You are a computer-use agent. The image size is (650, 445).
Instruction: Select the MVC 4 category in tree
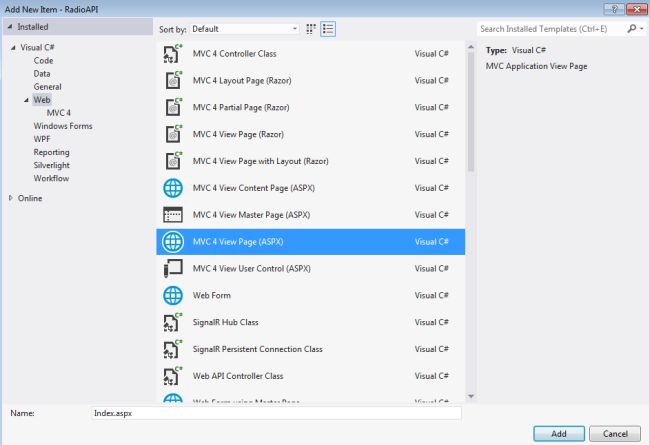pos(58,113)
